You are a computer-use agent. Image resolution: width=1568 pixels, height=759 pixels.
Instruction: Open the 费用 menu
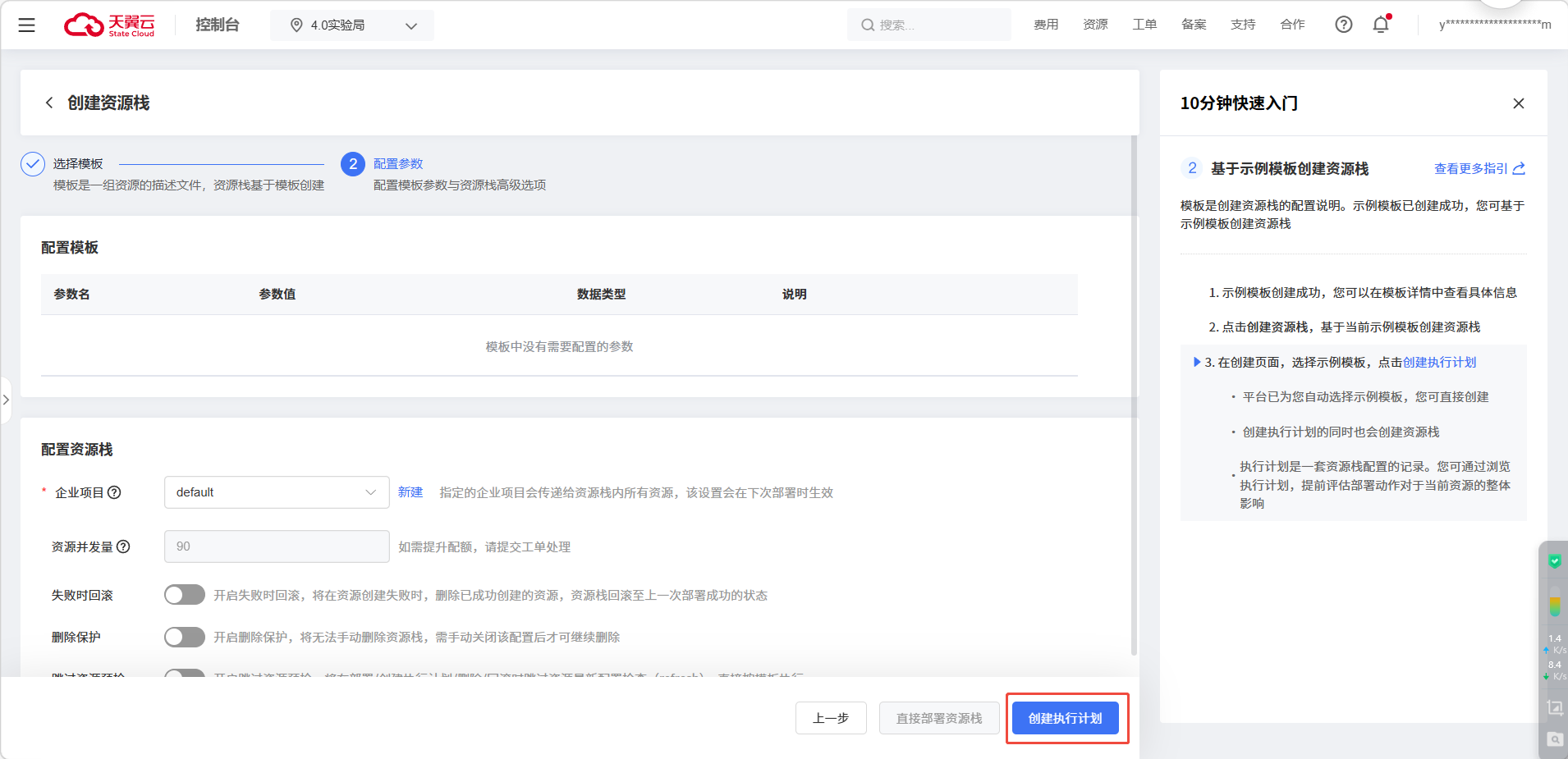pyautogui.click(x=1045, y=25)
